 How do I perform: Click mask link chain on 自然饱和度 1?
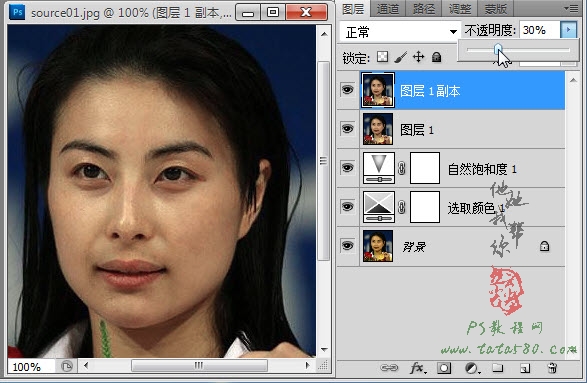(x=402, y=168)
